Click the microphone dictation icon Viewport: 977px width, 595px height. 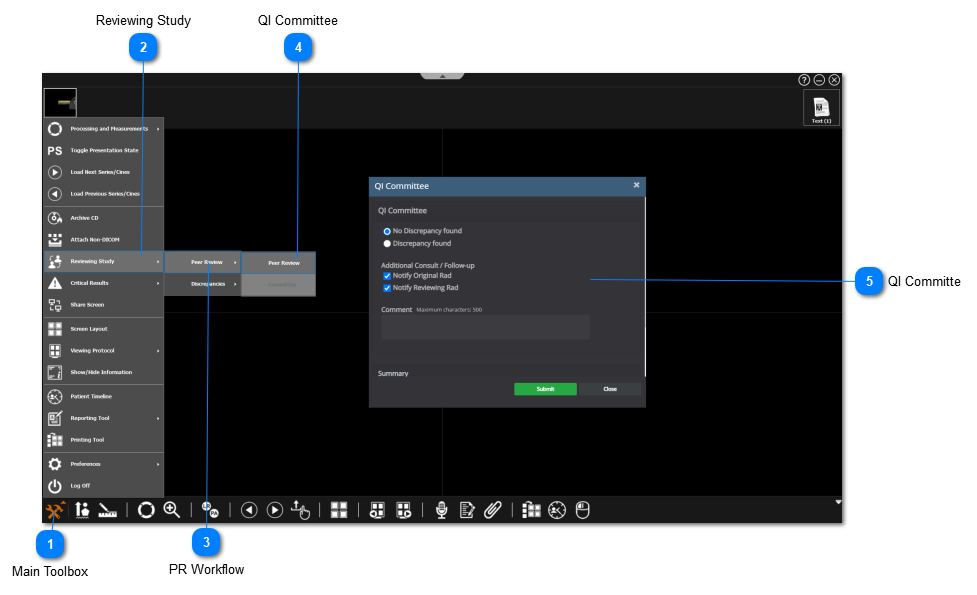441,510
